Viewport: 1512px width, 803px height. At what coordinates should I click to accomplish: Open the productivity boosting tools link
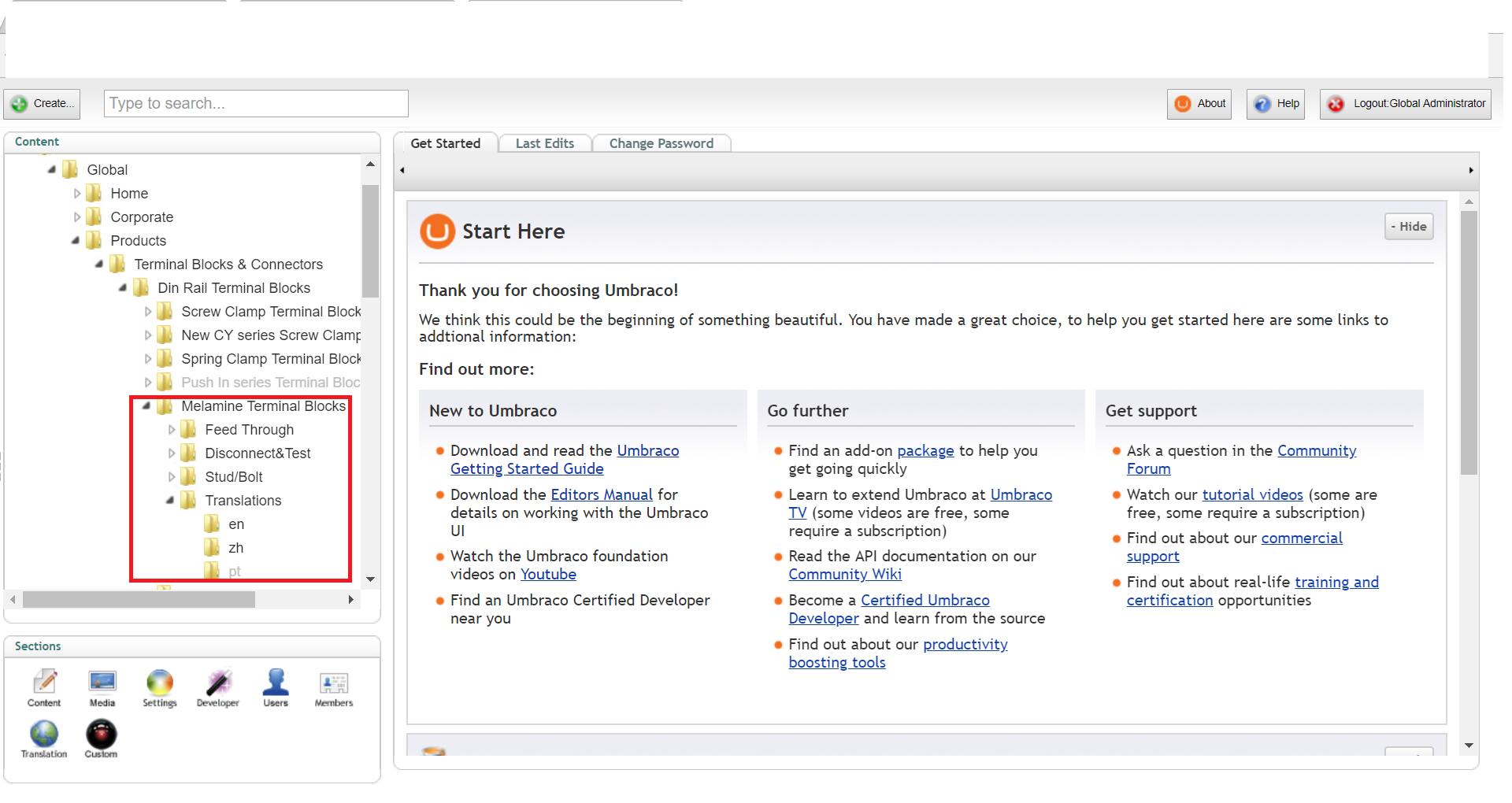(x=898, y=653)
